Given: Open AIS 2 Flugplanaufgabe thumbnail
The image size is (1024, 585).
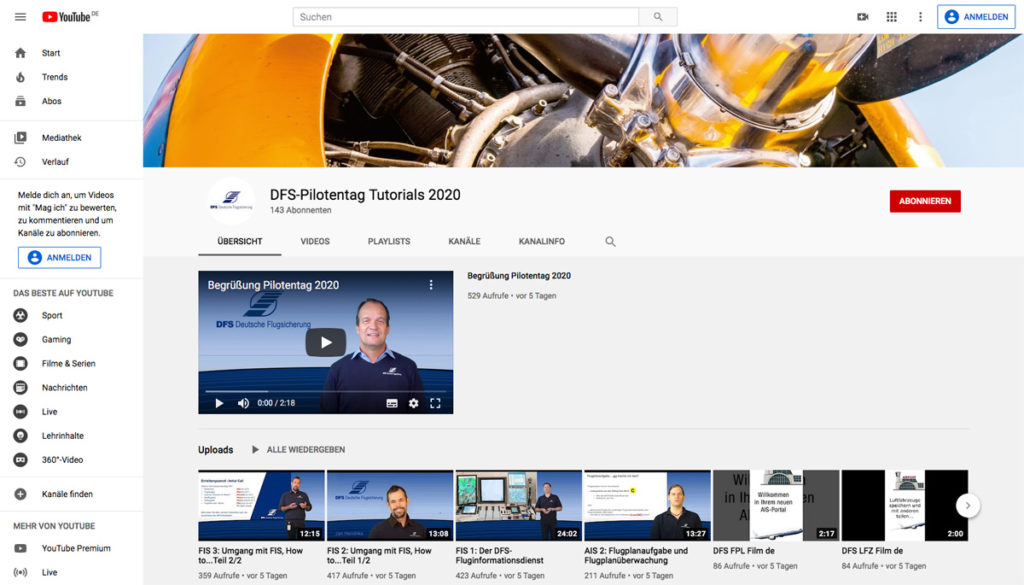Looking at the screenshot, I should click(647, 505).
